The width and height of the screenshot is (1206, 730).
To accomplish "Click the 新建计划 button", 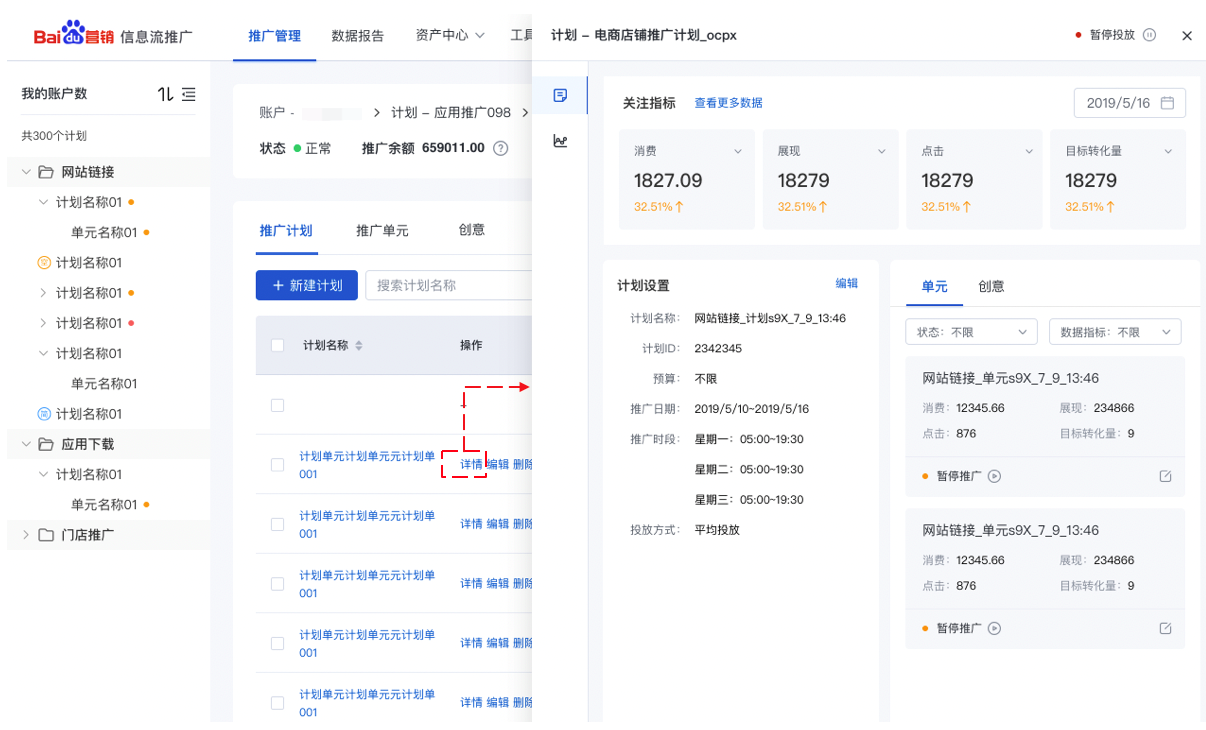I will 307,285.
